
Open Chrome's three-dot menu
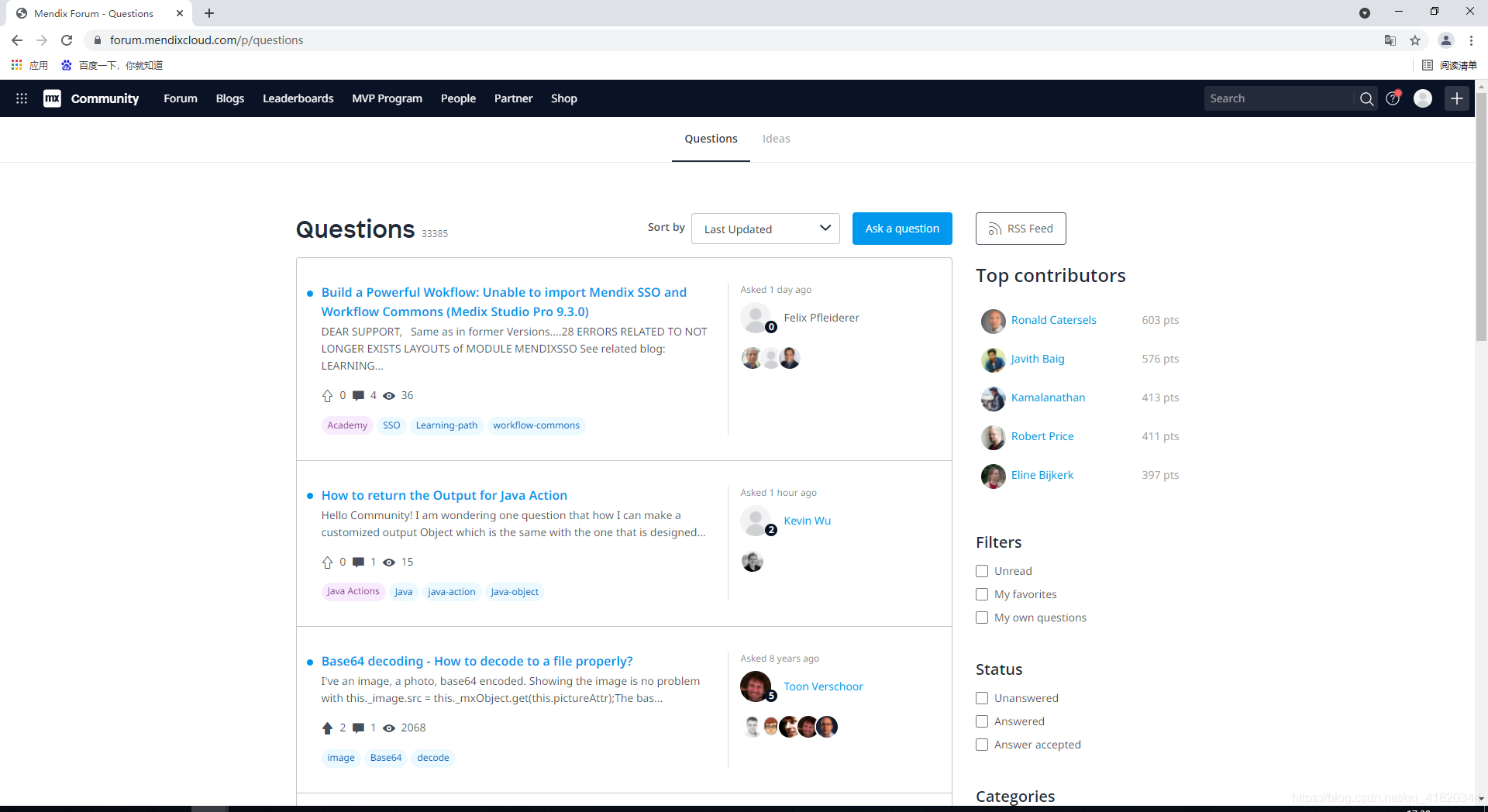point(1471,40)
